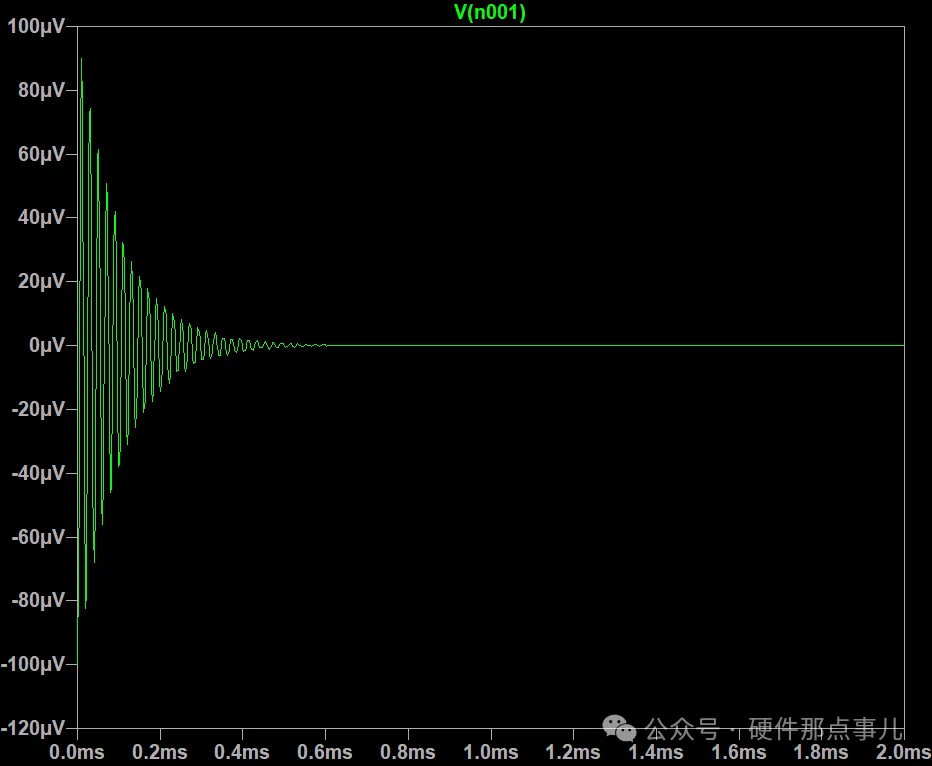Click the 1.0ms time axis label

click(x=490, y=752)
